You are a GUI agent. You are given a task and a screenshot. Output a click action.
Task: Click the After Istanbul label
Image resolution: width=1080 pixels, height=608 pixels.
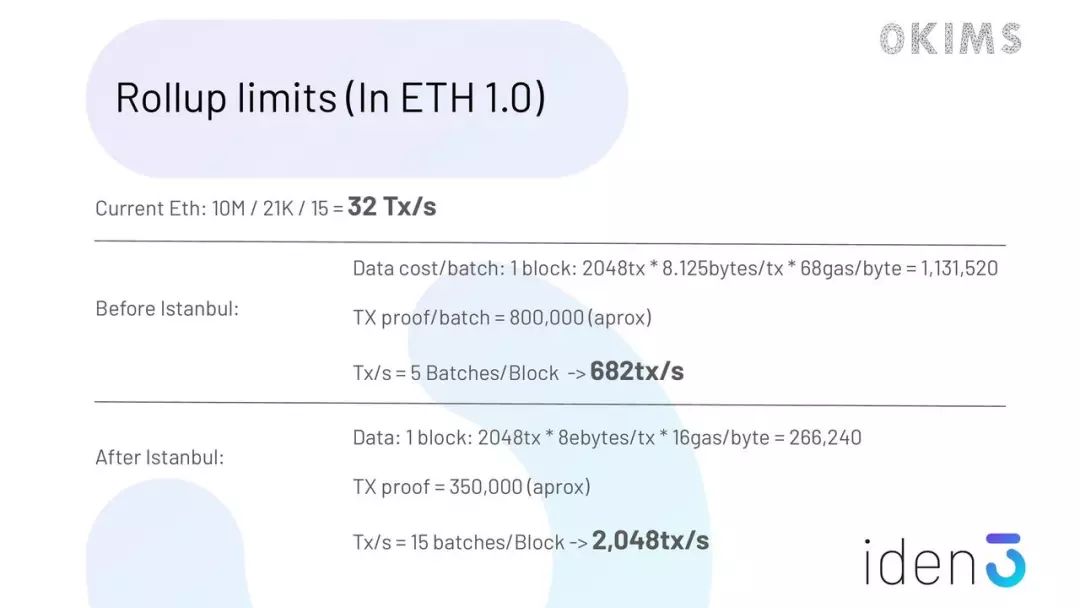[x=159, y=457]
